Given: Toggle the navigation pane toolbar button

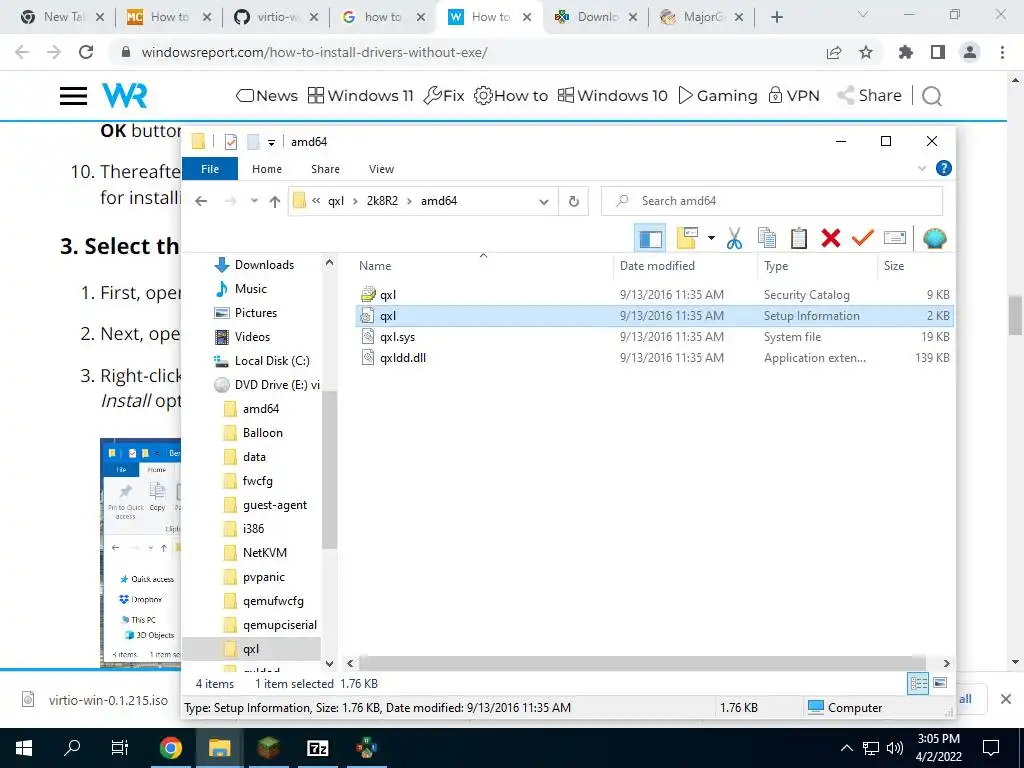Looking at the screenshot, I should point(650,238).
